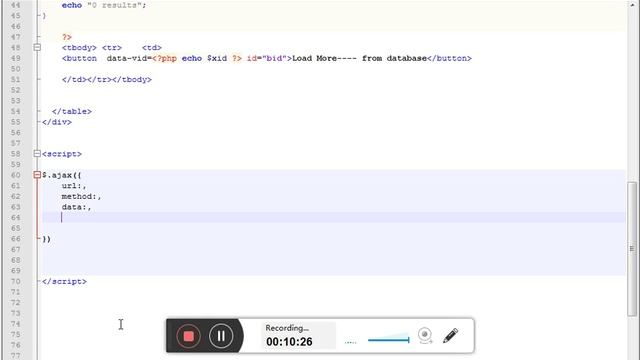Viewport: 640px width, 360px height.
Task: Click line number 49 in the gutter
Action: 16,58
